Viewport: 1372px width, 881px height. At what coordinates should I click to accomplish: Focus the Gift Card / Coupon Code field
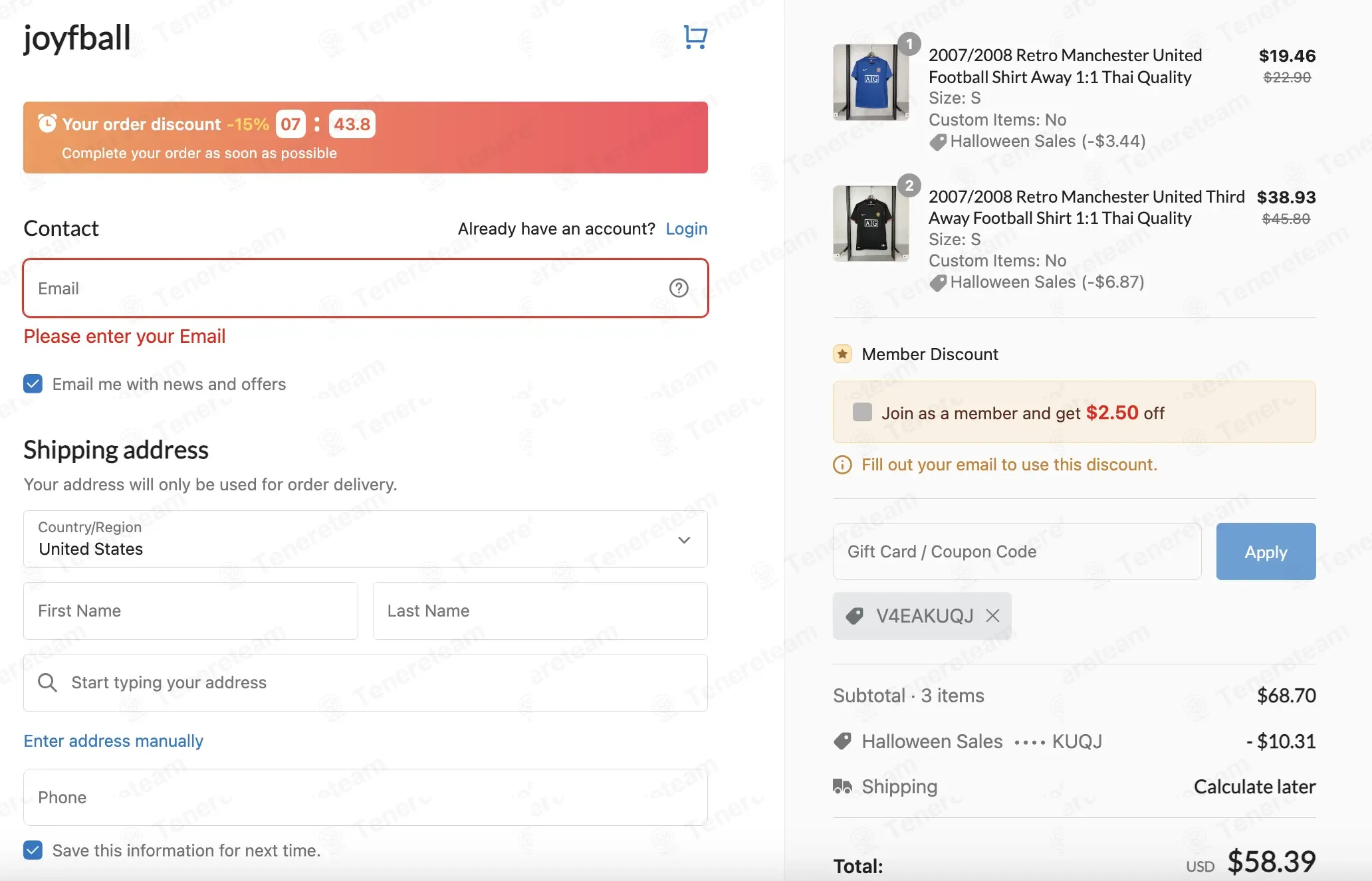[x=1017, y=551]
